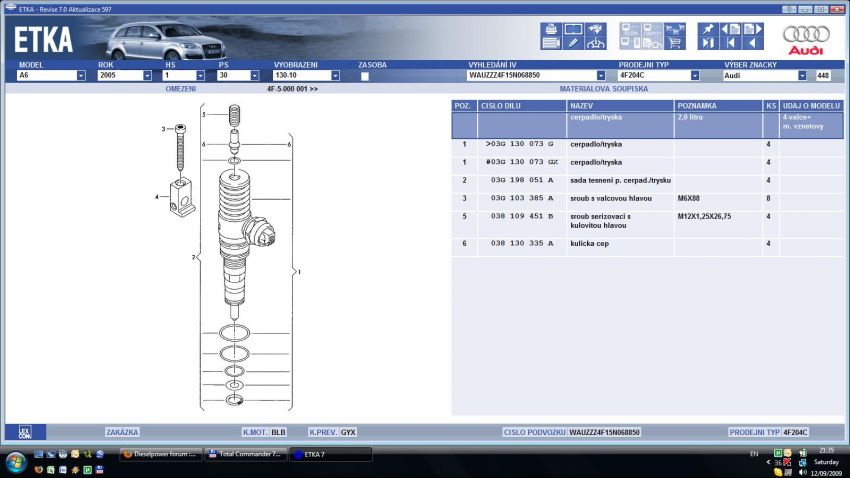Toggle the ZASOBA checkbox
This screenshot has width=850, height=478.
pyautogui.click(x=365, y=76)
